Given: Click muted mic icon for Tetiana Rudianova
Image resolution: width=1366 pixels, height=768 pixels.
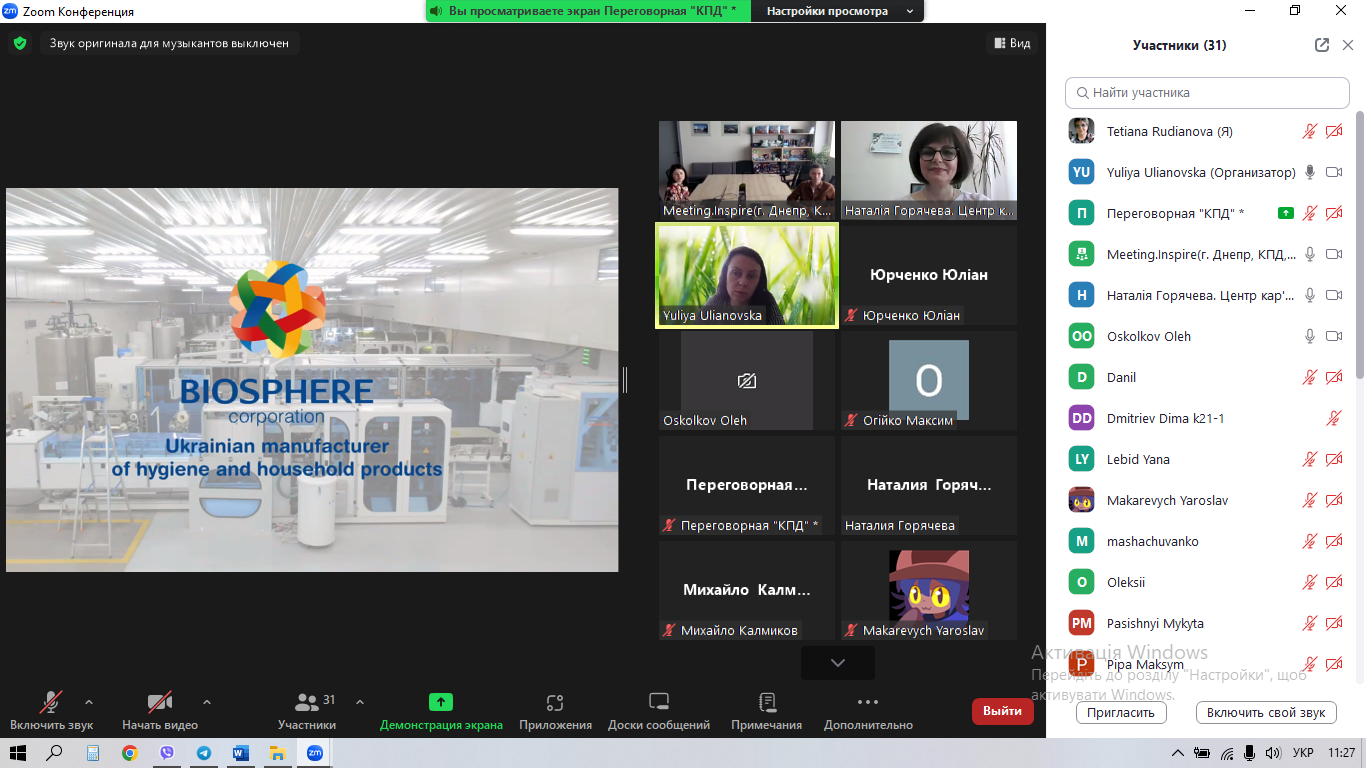Looking at the screenshot, I should (1310, 131).
